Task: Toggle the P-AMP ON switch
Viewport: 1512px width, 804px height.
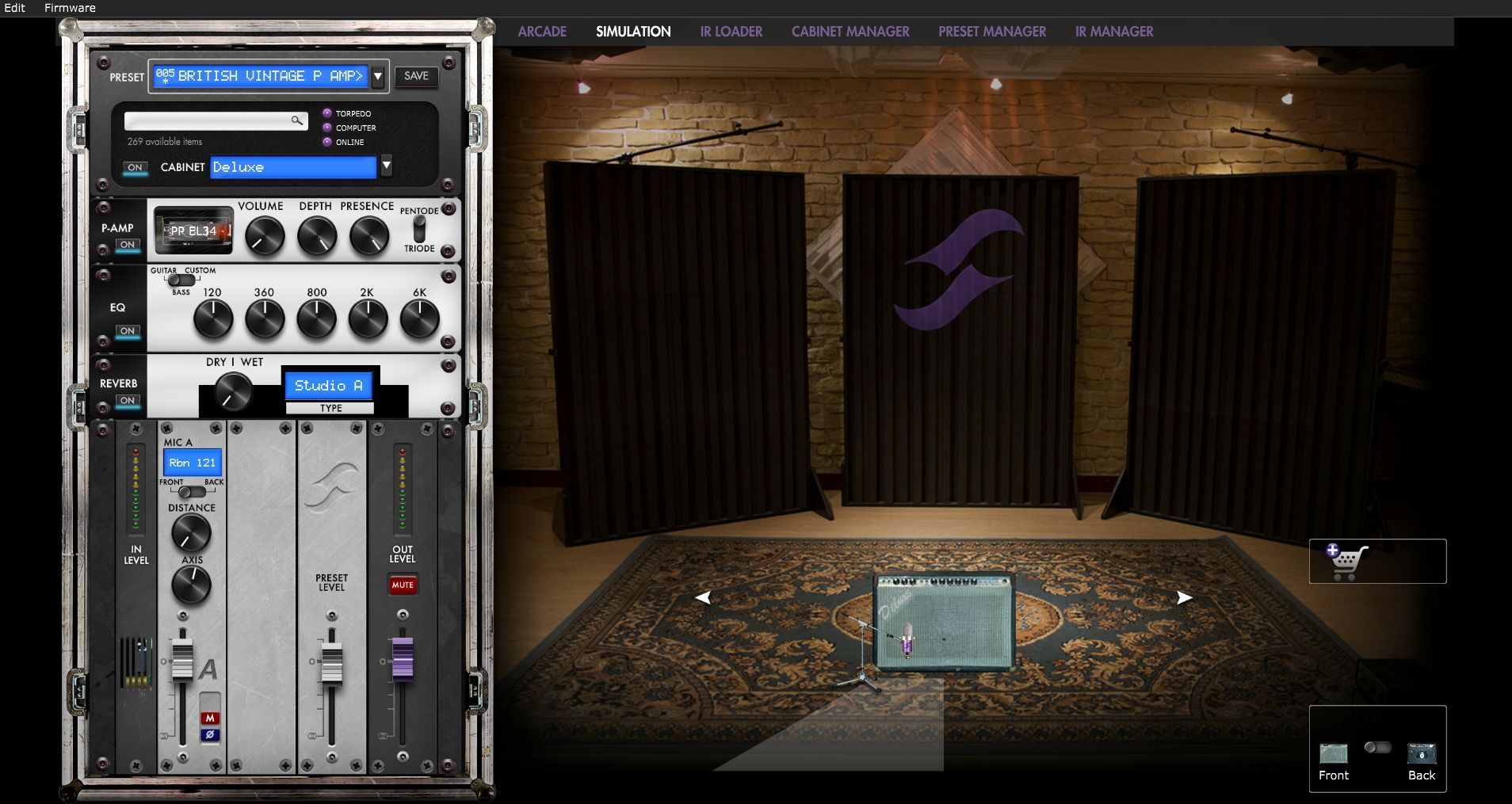Action: pos(128,245)
